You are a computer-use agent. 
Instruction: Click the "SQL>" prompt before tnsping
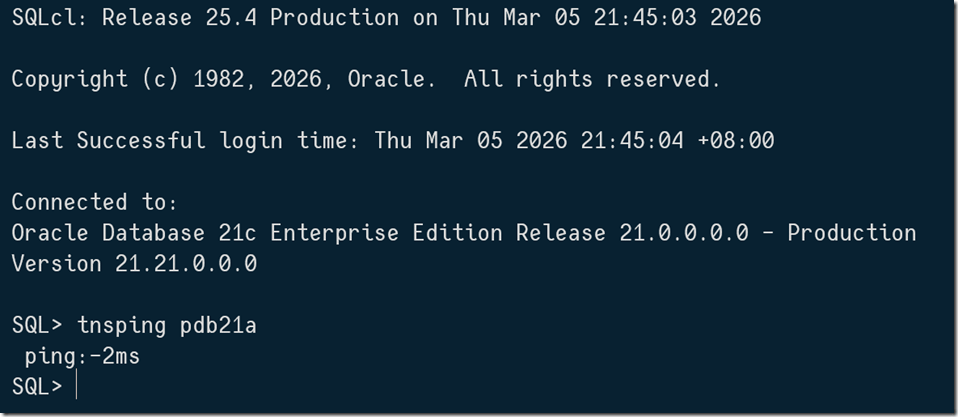pos(37,325)
